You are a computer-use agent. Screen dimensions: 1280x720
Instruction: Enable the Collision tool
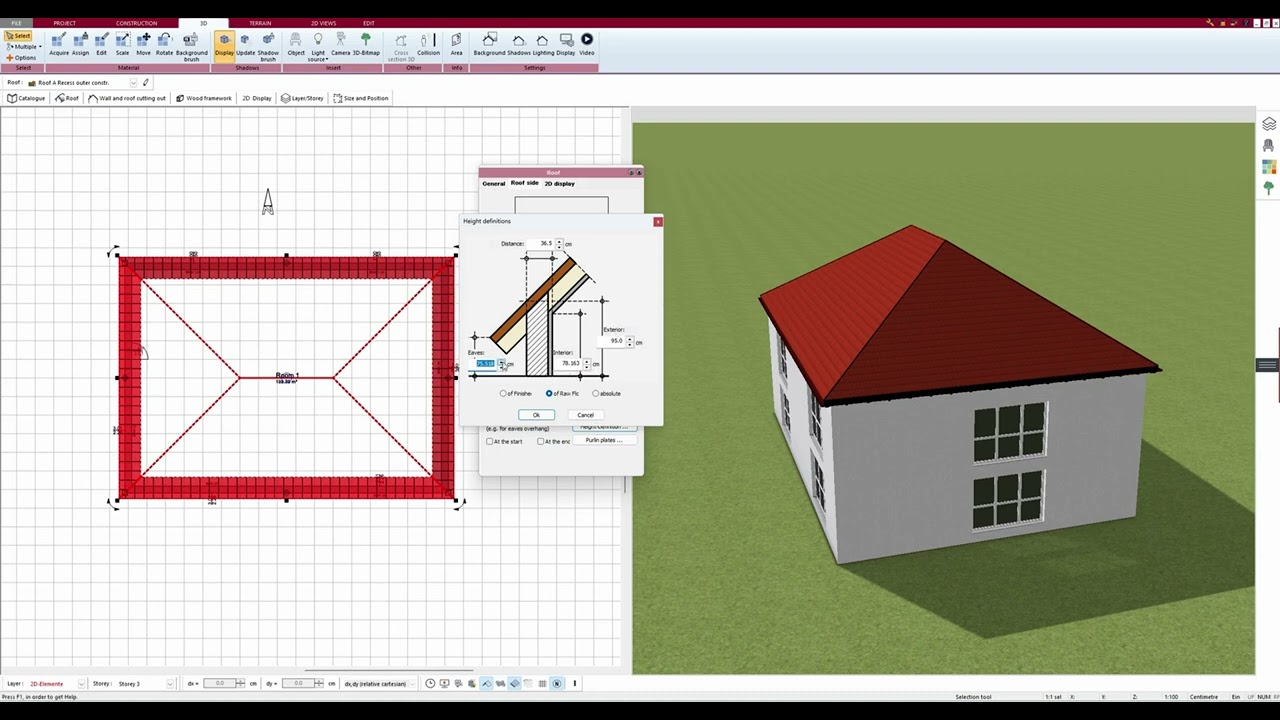point(428,43)
